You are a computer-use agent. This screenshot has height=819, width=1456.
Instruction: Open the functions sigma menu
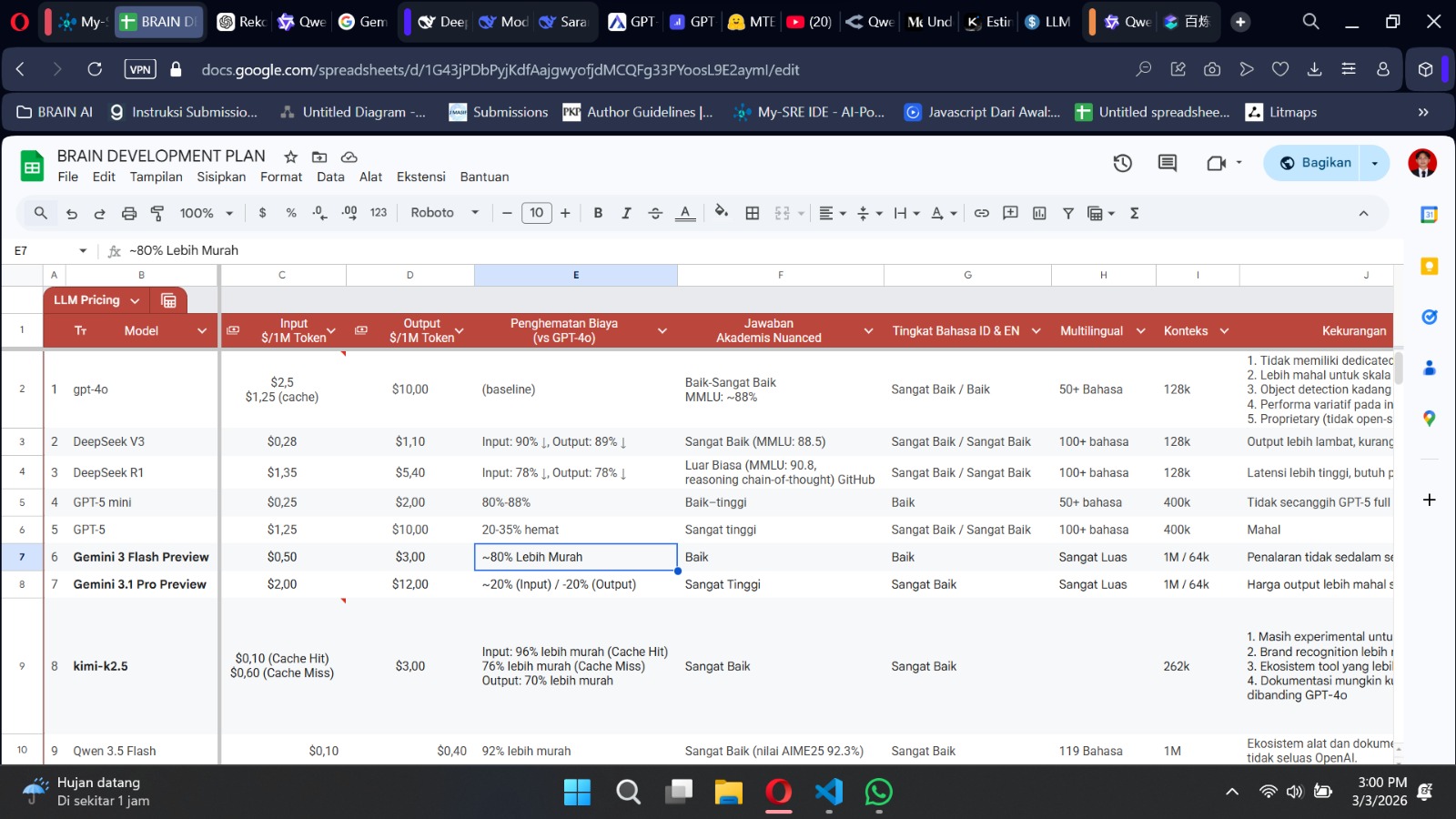click(x=1135, y=213)
